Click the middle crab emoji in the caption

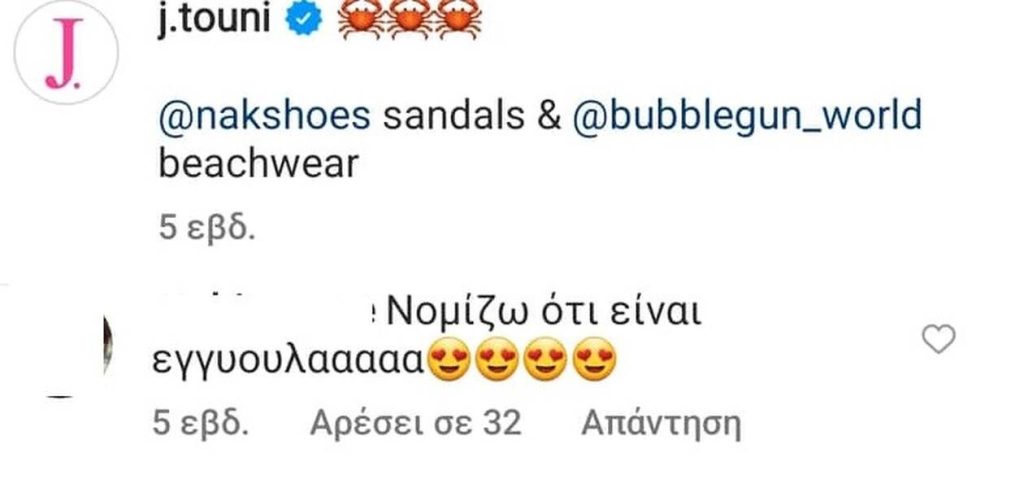409,18
